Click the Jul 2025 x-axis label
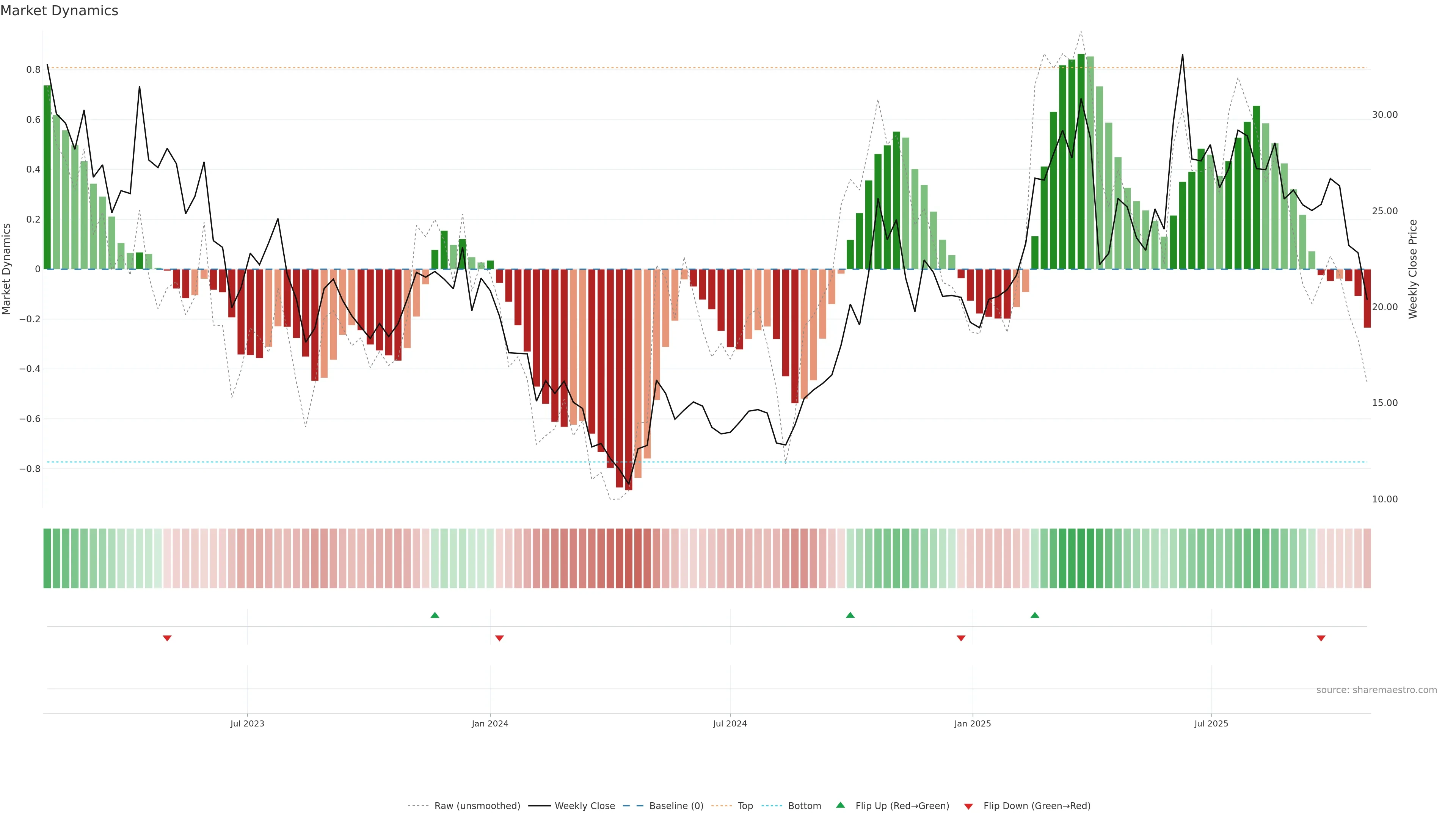 pyautogui.click(x=1211, y=723)
